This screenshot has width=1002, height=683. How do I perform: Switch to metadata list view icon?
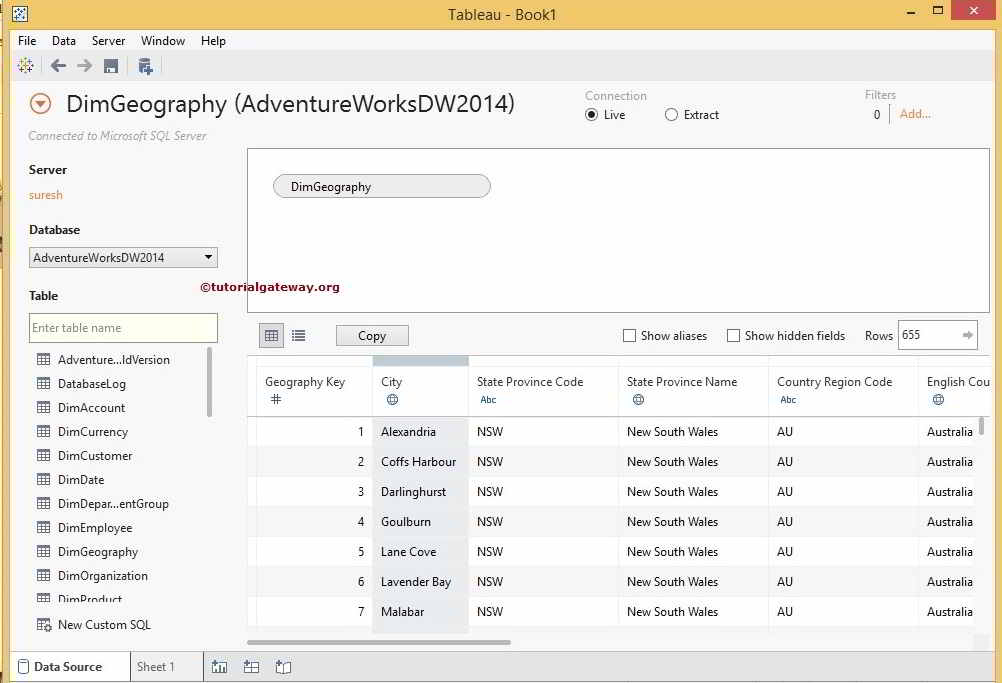click(x=298, y=336)
